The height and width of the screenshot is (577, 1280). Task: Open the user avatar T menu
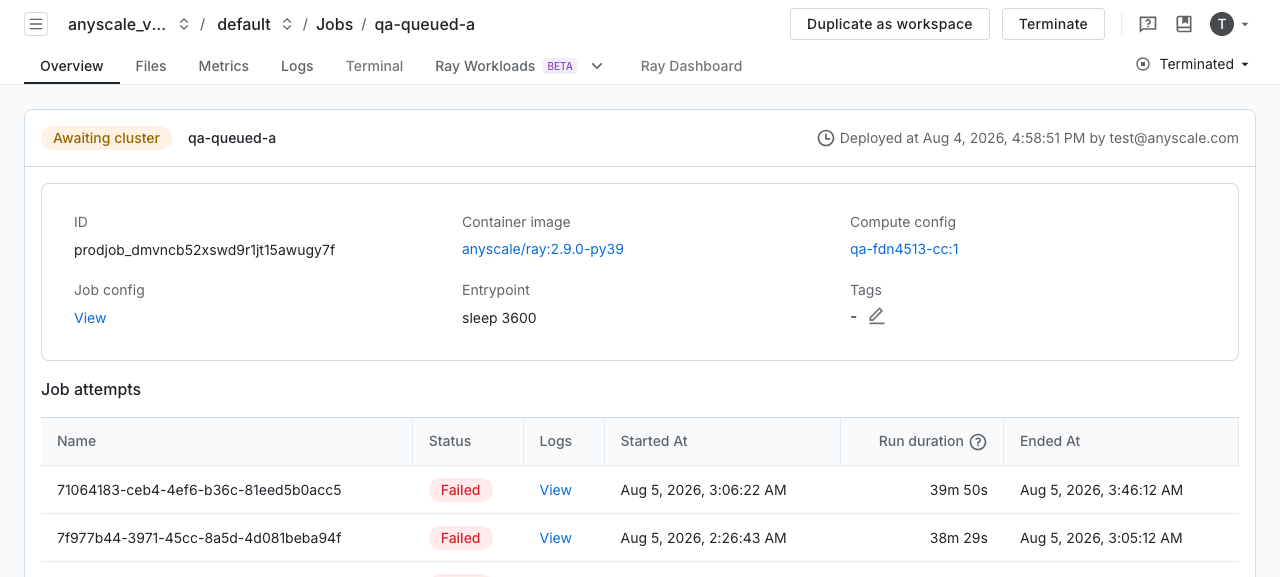point(1221,24)
